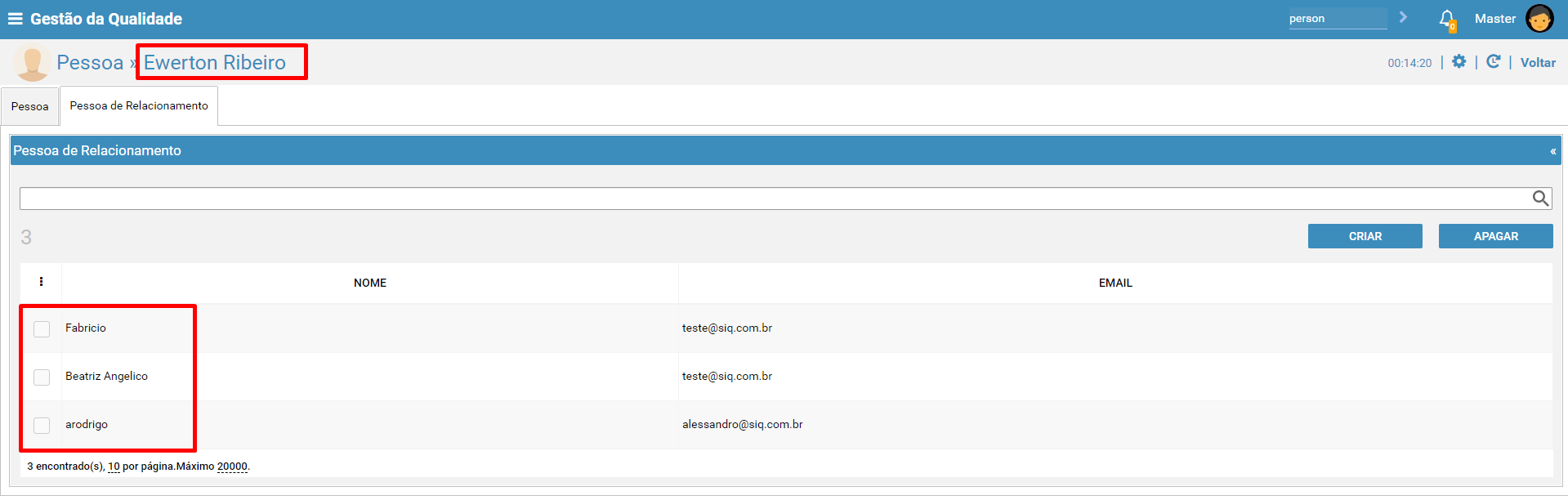The width and height of the screenshot is (1568, 500).
Task: Click the Pessoa breadcrumb link
Action: 90,63
